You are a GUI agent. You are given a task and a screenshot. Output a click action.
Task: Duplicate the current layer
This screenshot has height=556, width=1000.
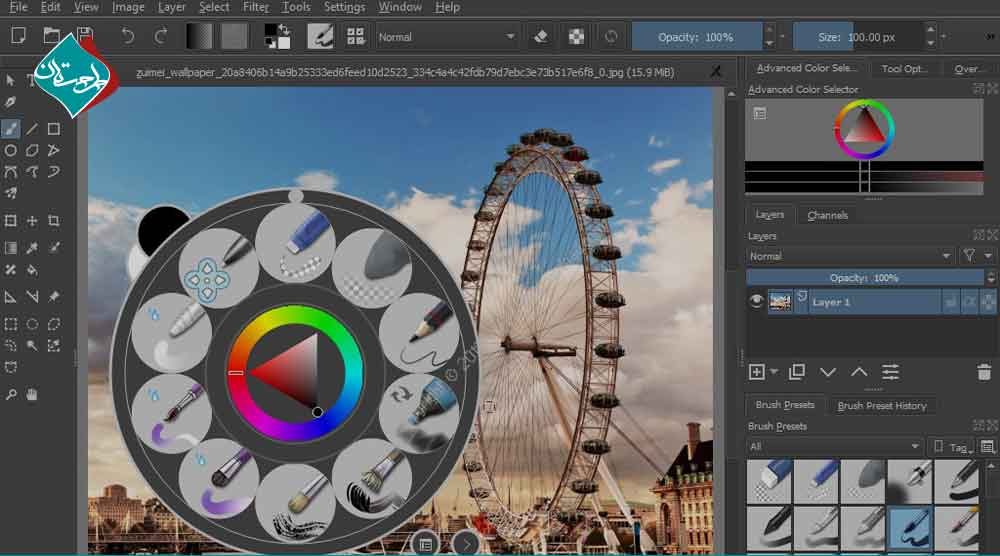[x=796, y=372]
